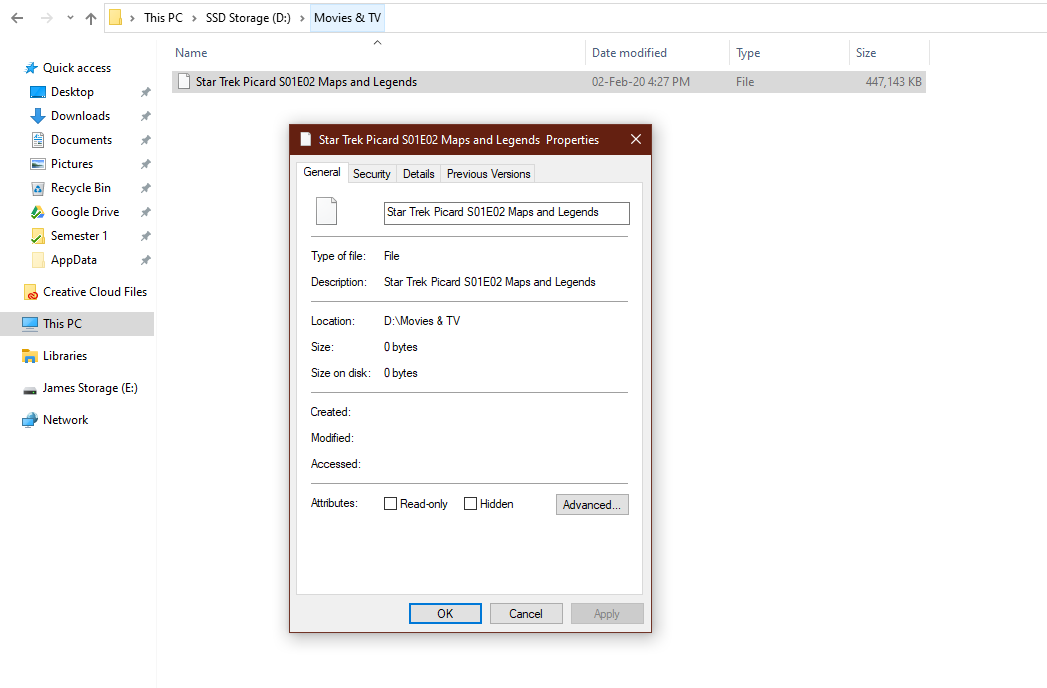Click pin icon beside Desktop
Image resolution: width=1047 pixels, height=688 pixels.
tap(145, 92)
